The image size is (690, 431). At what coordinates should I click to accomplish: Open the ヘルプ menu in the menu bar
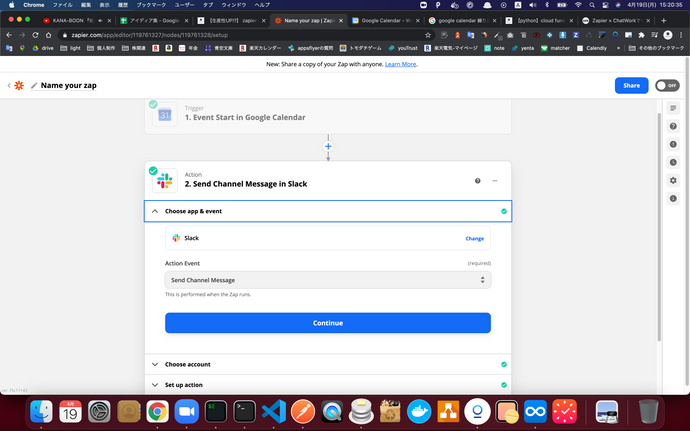coord(262,5)
